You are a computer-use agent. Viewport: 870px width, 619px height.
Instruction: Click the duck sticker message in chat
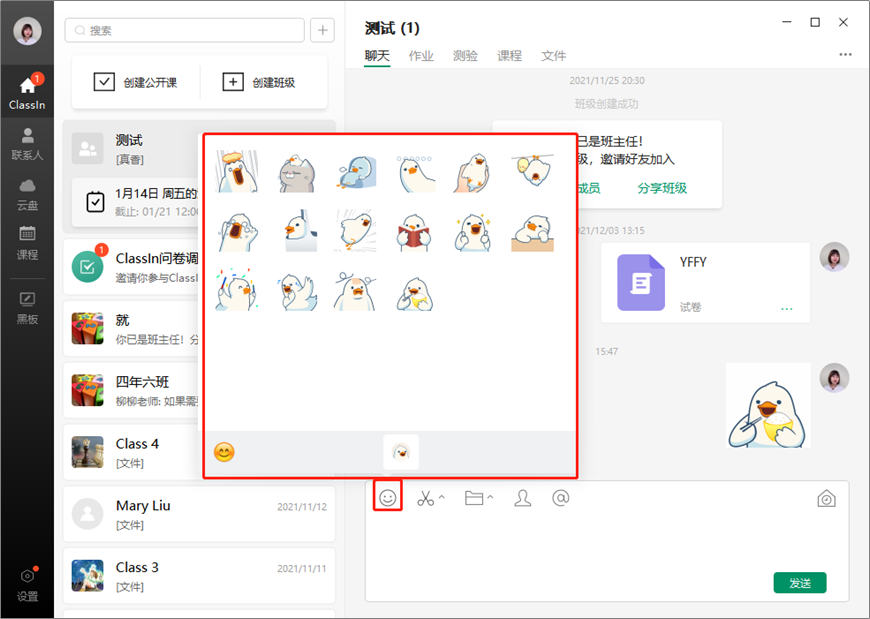768,405
